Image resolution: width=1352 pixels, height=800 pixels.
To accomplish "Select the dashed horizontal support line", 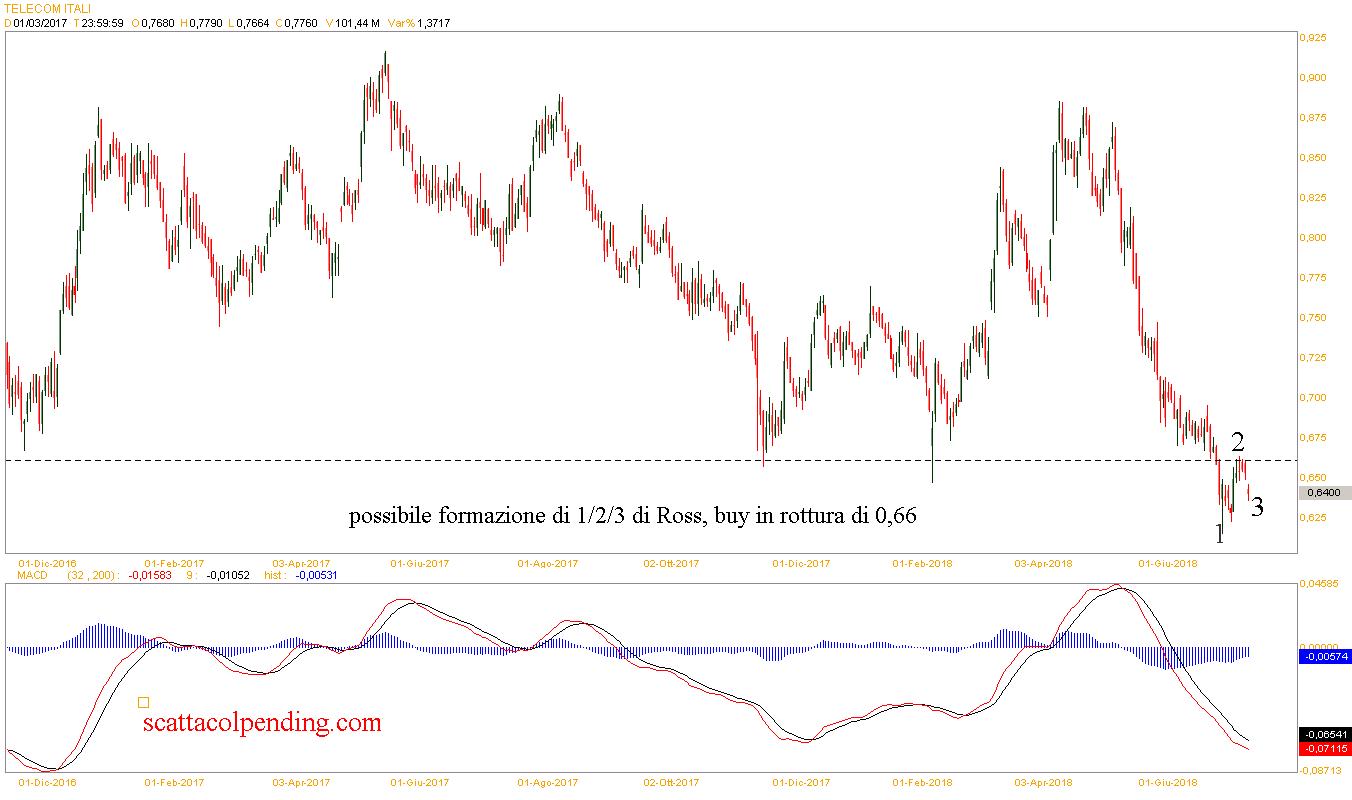I will (x=650, y=461).
